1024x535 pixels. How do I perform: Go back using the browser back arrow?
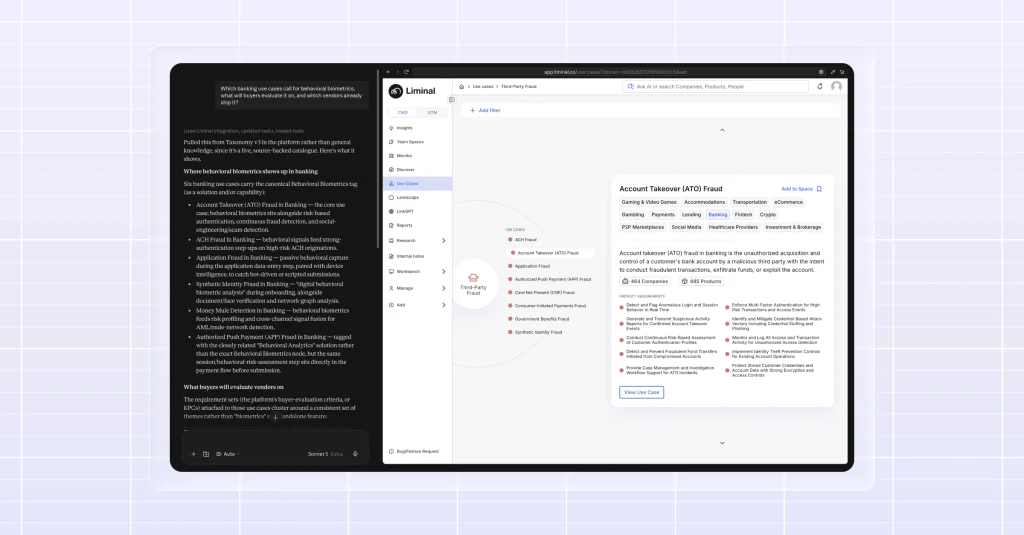pos(388,72)
